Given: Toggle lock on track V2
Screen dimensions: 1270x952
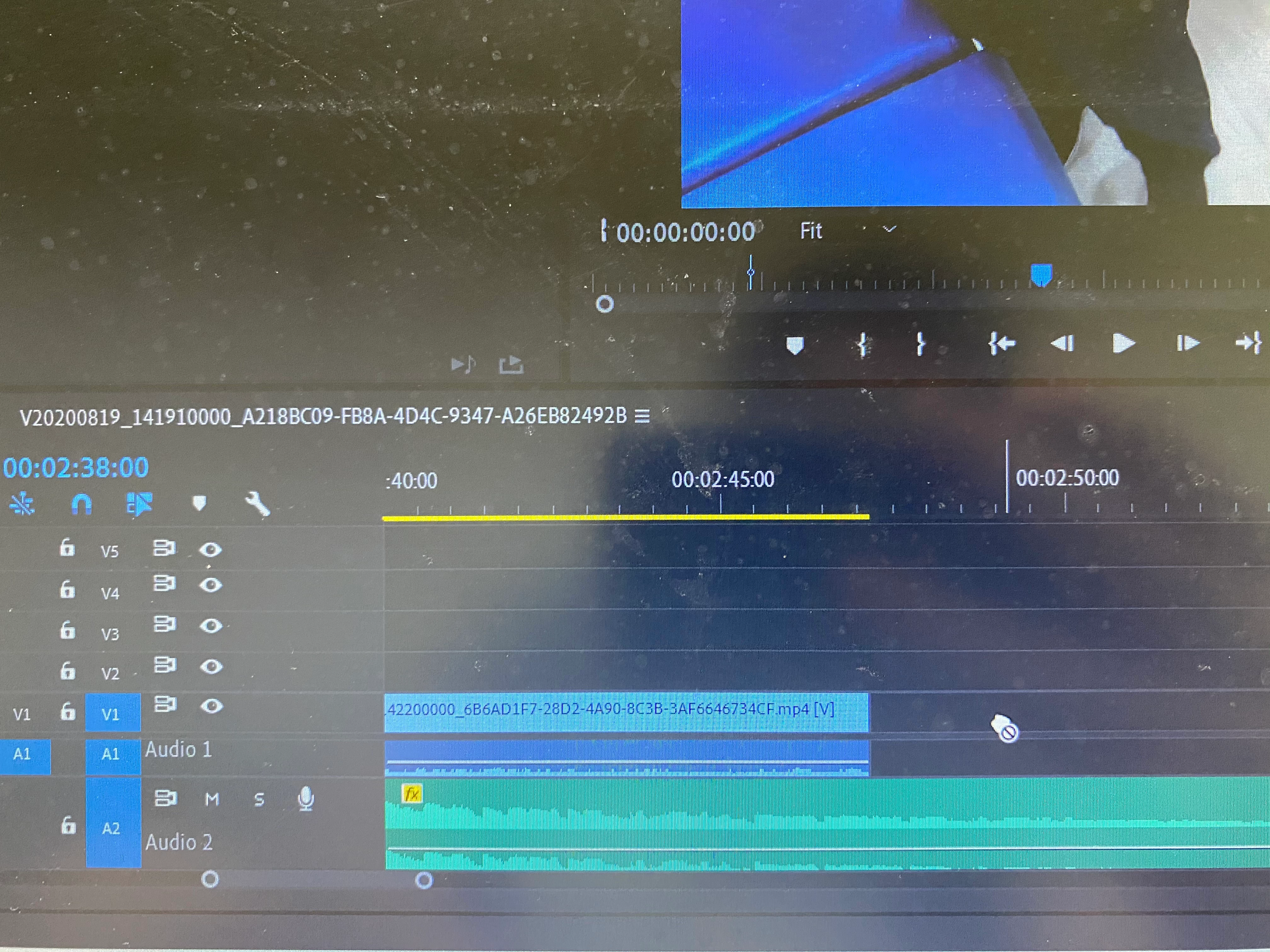Looking at the screenshot, I should pos(68,670).
